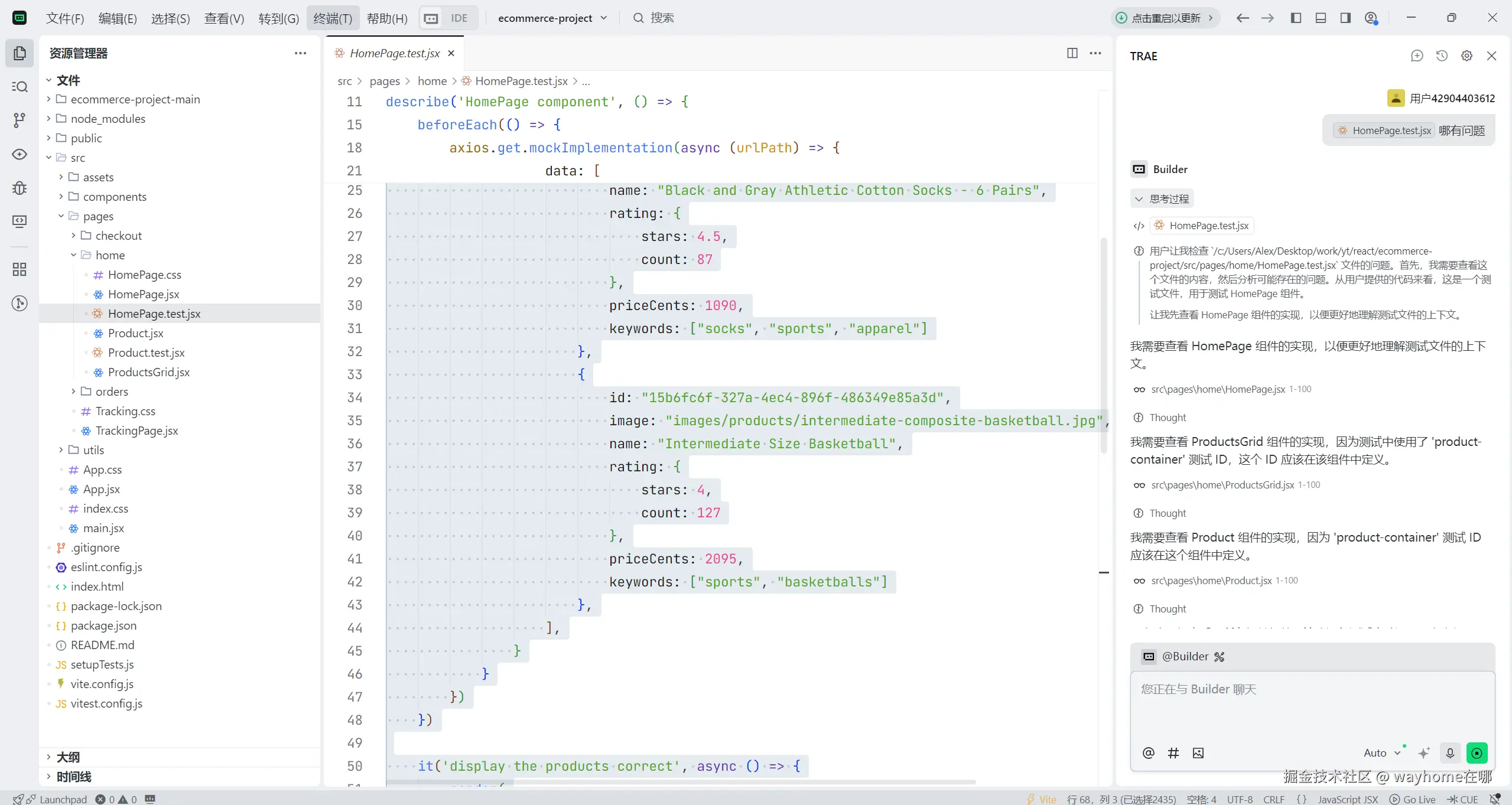The image size is (1512, 805).
Task: Click the split editor icon
Action: 1072,53
